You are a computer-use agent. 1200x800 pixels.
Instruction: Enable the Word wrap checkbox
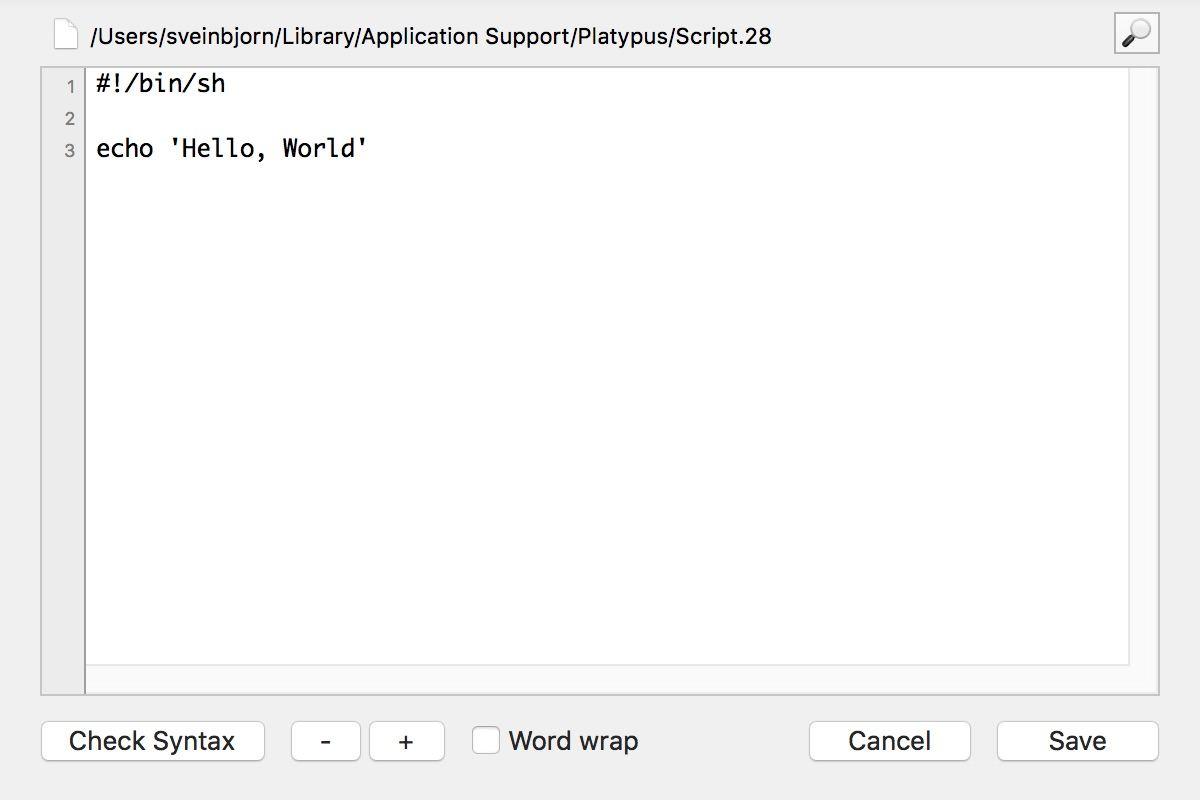coord(486,740)
